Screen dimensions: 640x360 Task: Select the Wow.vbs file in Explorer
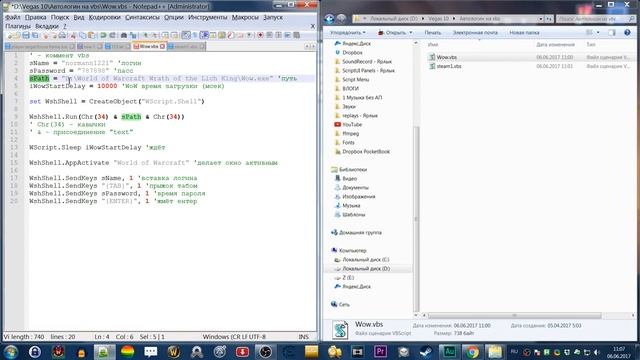point(447,57)
